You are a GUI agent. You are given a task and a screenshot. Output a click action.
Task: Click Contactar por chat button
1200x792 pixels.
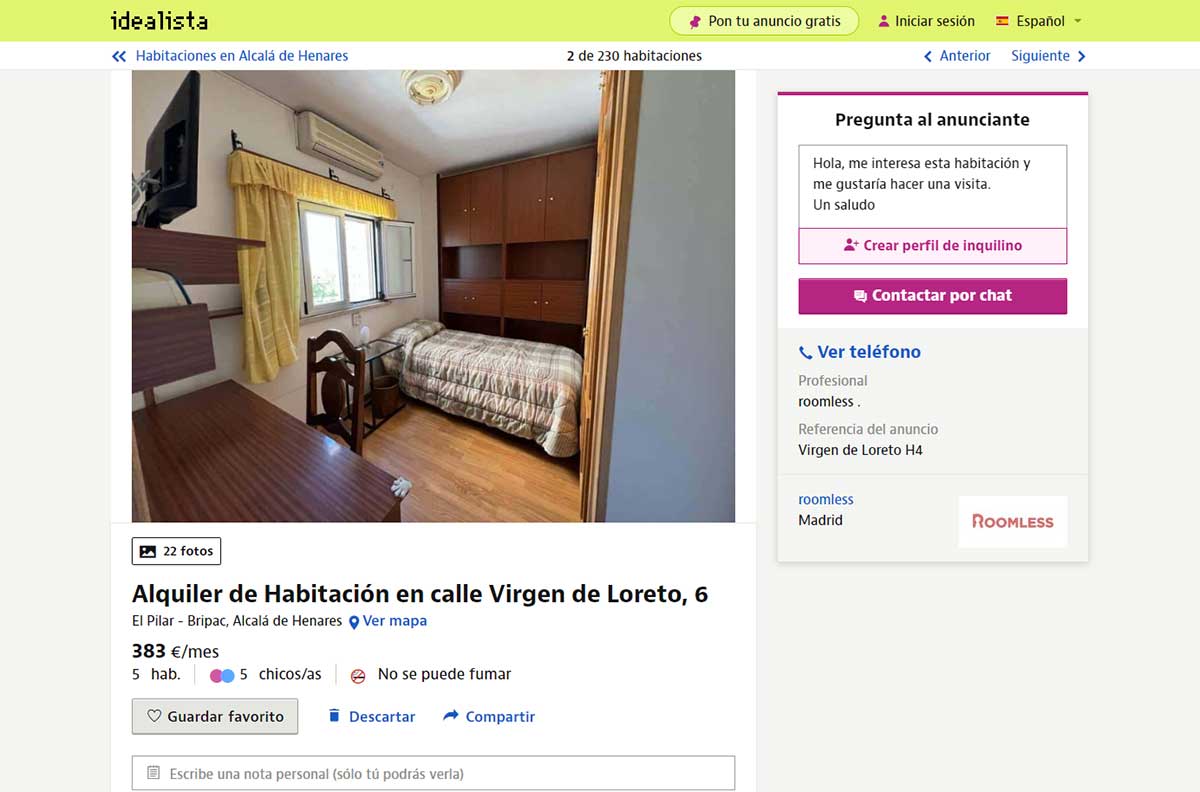click(932, 296)
